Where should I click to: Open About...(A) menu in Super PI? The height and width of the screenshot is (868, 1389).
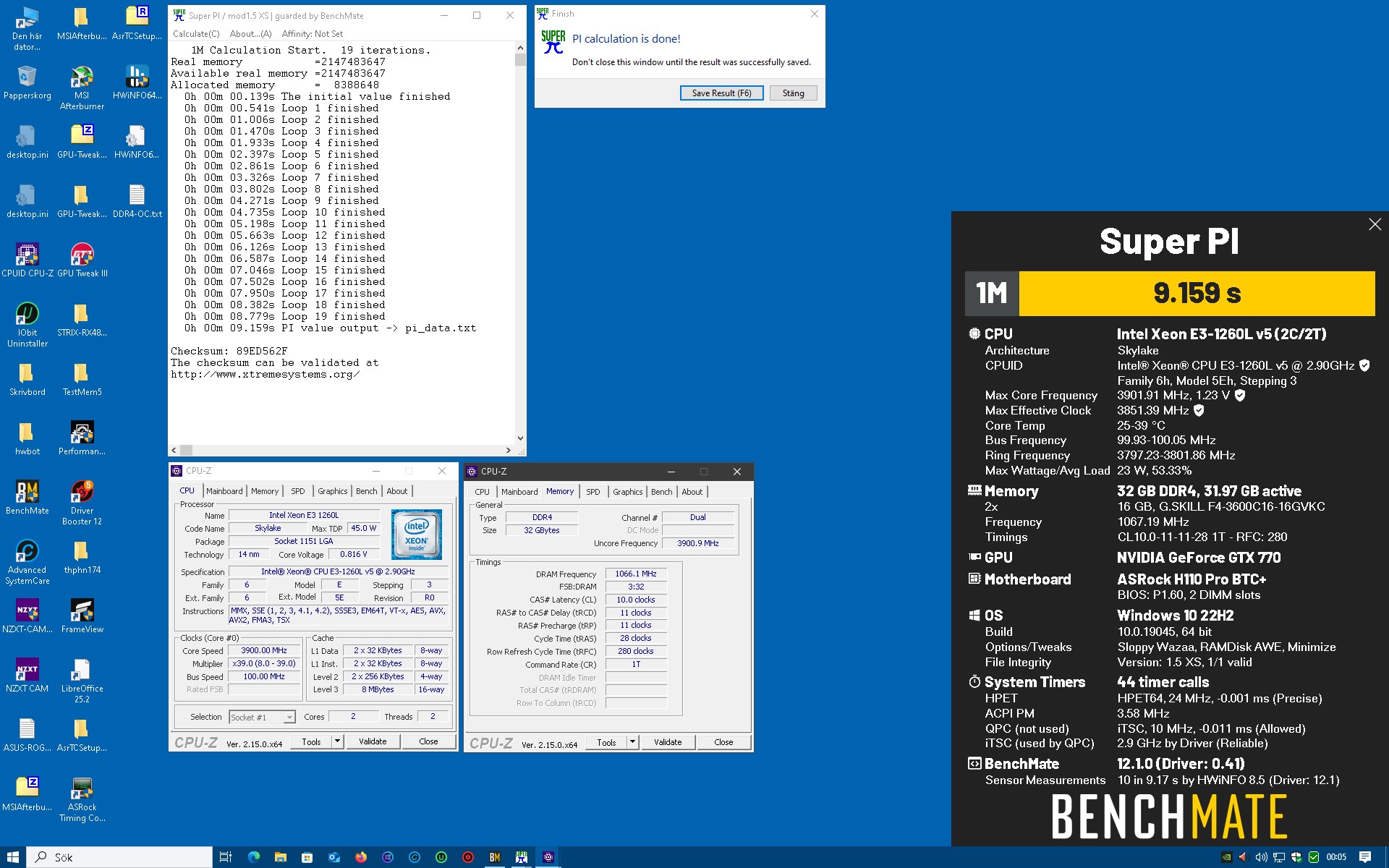(x=250, y=34)
